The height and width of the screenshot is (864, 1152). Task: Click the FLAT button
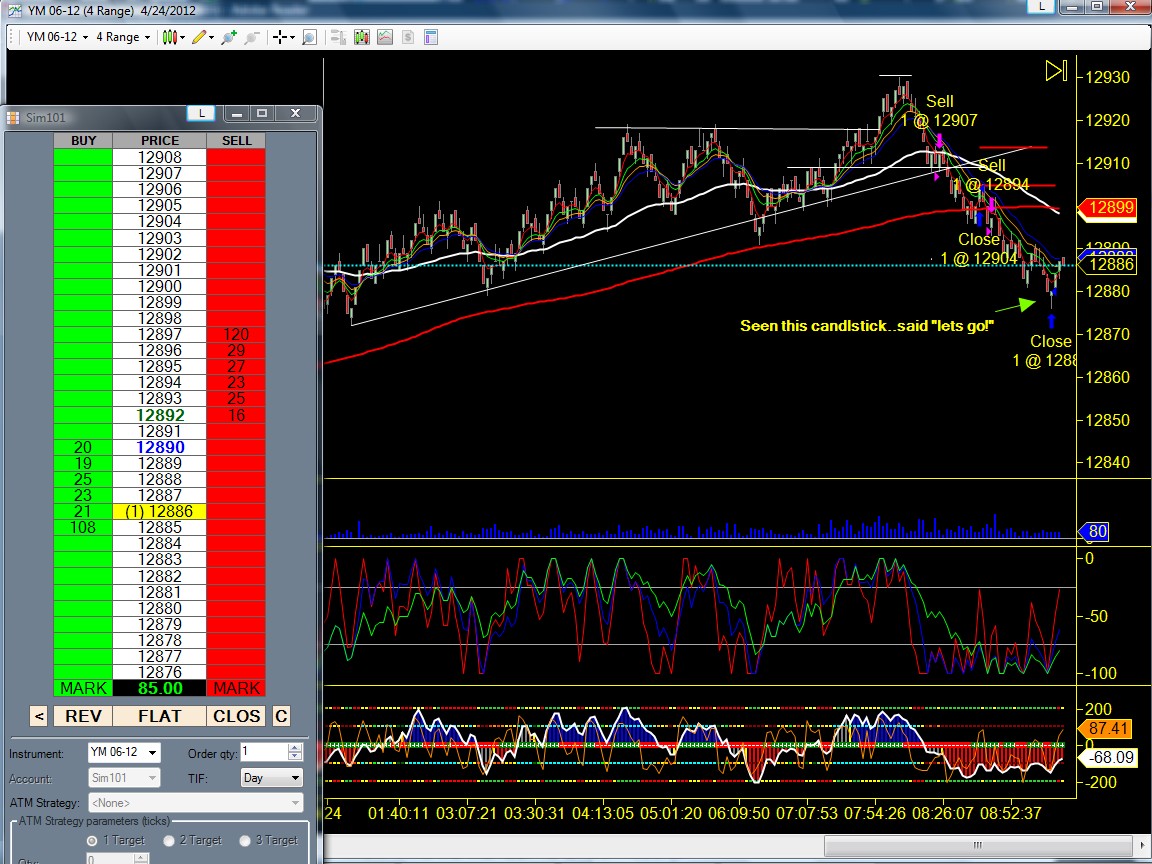[159, 716]
